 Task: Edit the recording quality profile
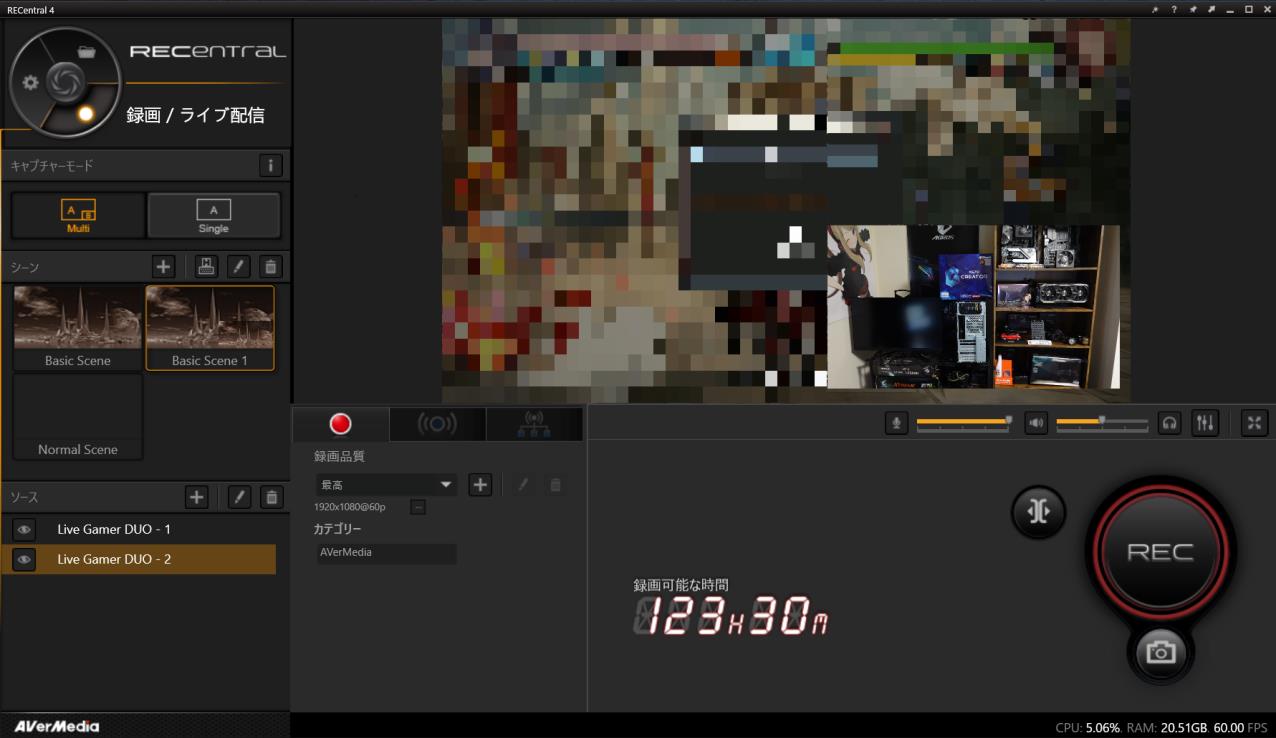(522, 485)
